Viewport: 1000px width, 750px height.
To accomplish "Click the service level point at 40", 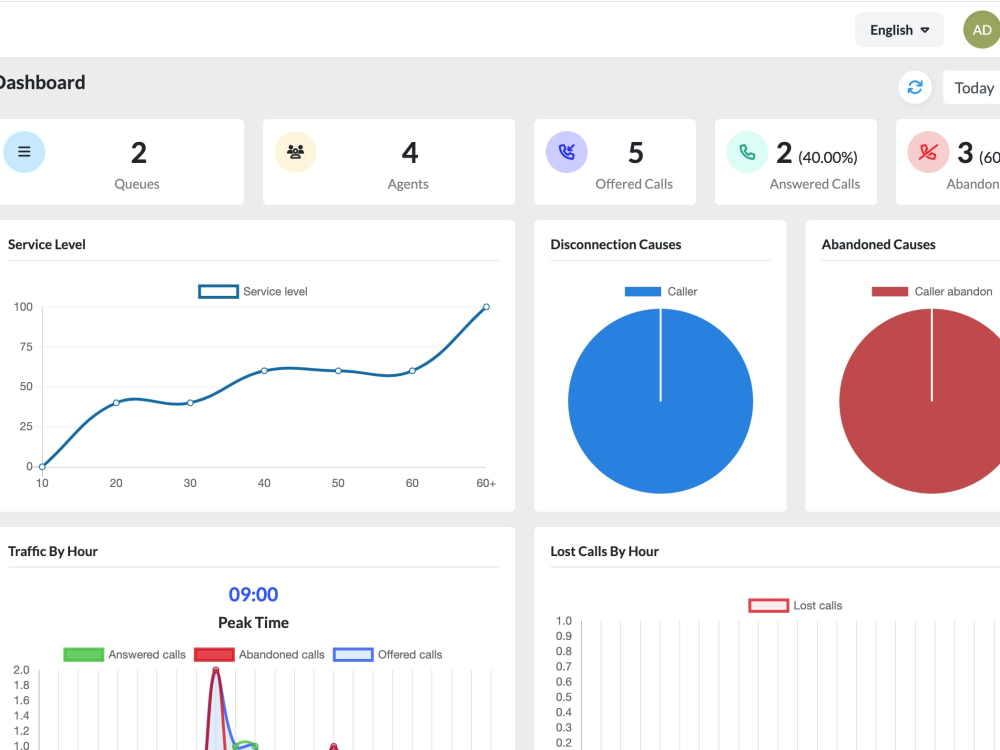I will [x=264, y=371].
